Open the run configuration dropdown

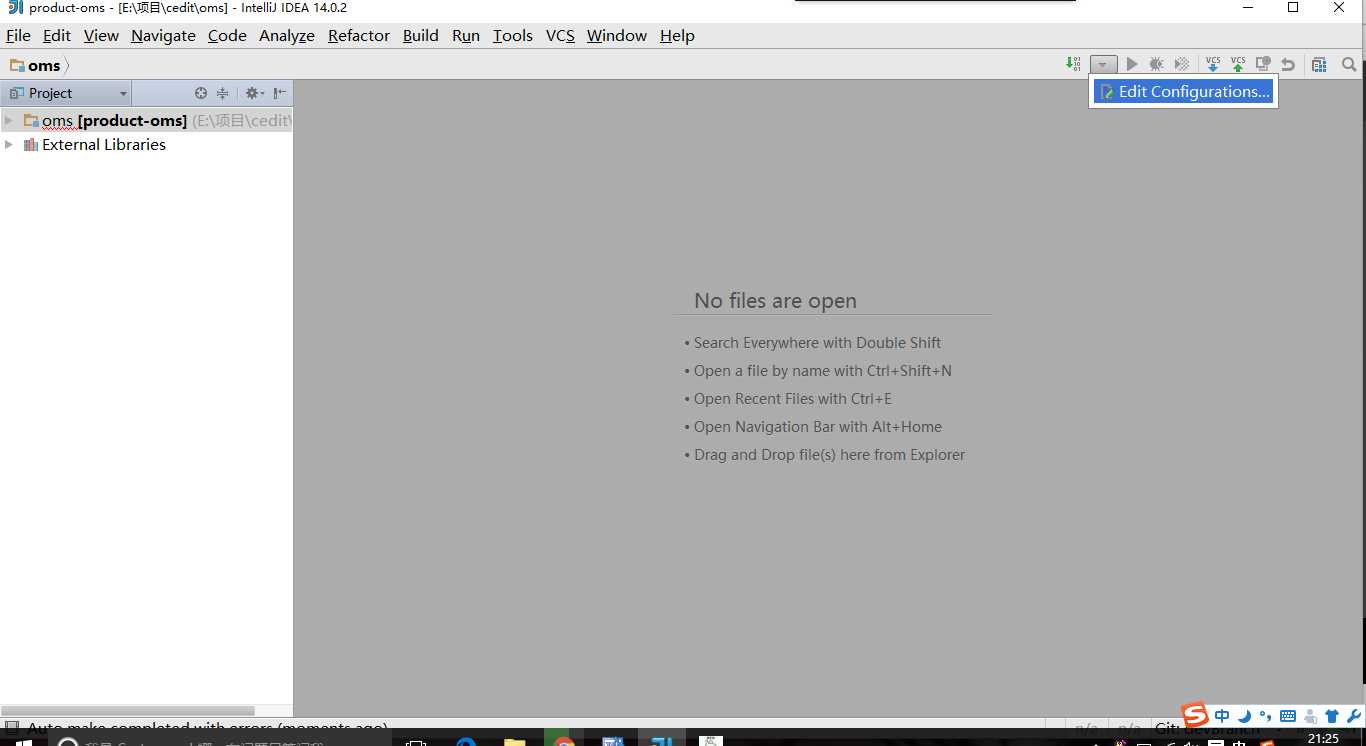click(1103, 64)
